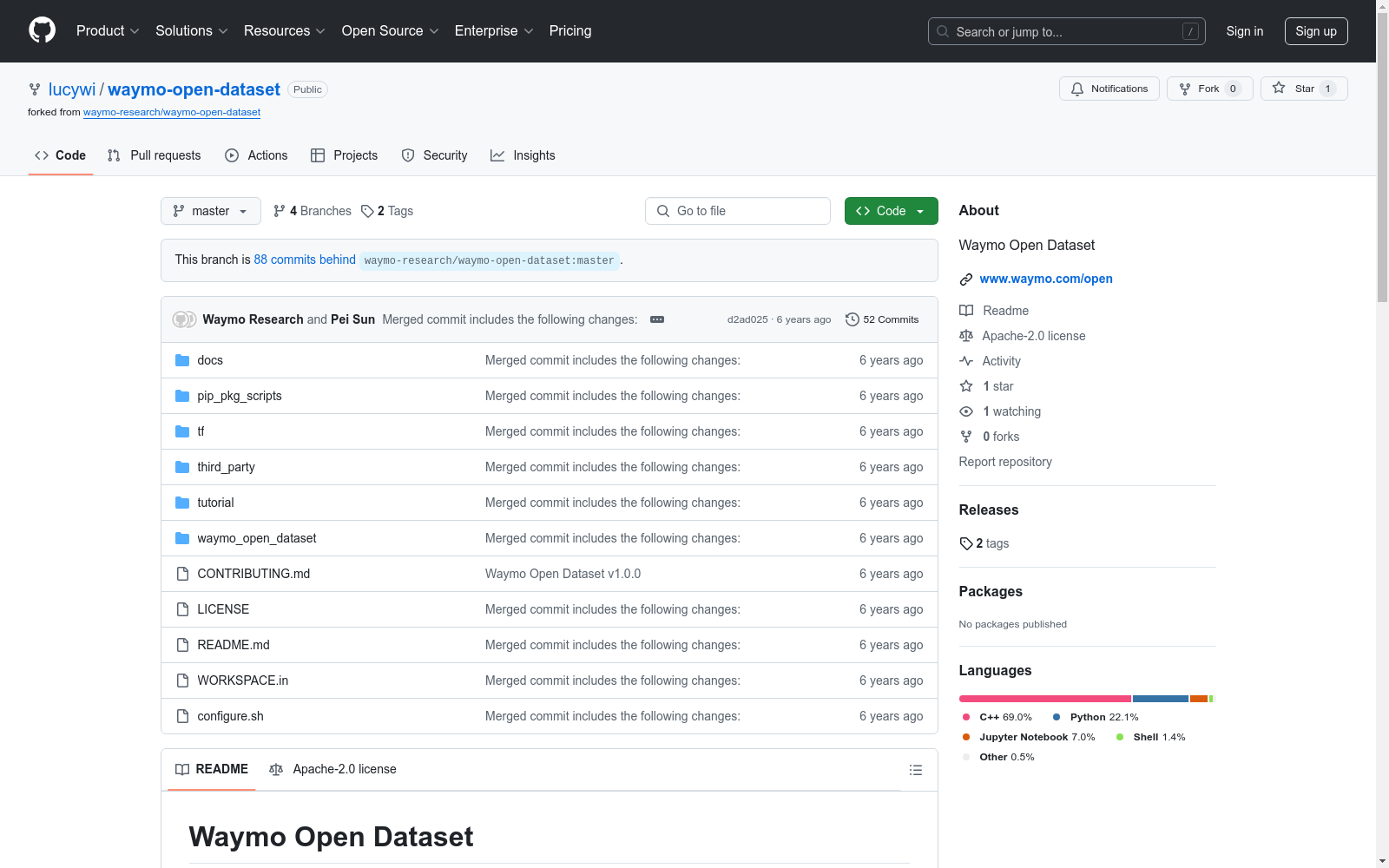Open the GitHub home logo
Viewport: 1389px width, 868px height.
pyautogui.click(x=42, y=30)
